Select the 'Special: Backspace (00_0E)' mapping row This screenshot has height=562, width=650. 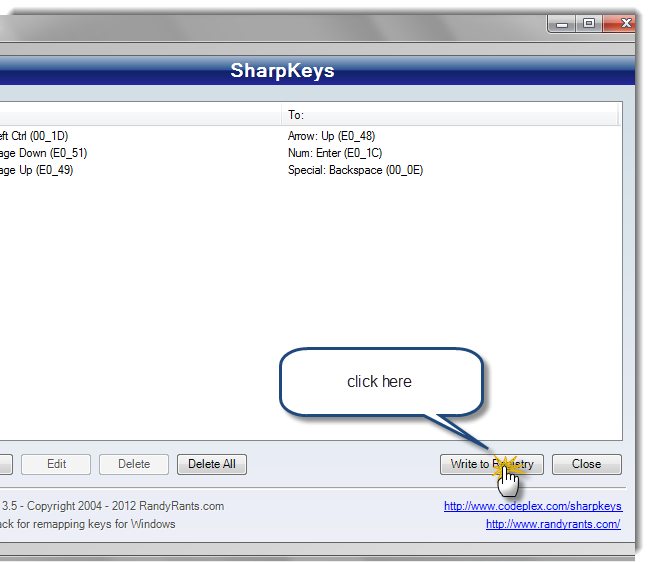tap(355, 170)
